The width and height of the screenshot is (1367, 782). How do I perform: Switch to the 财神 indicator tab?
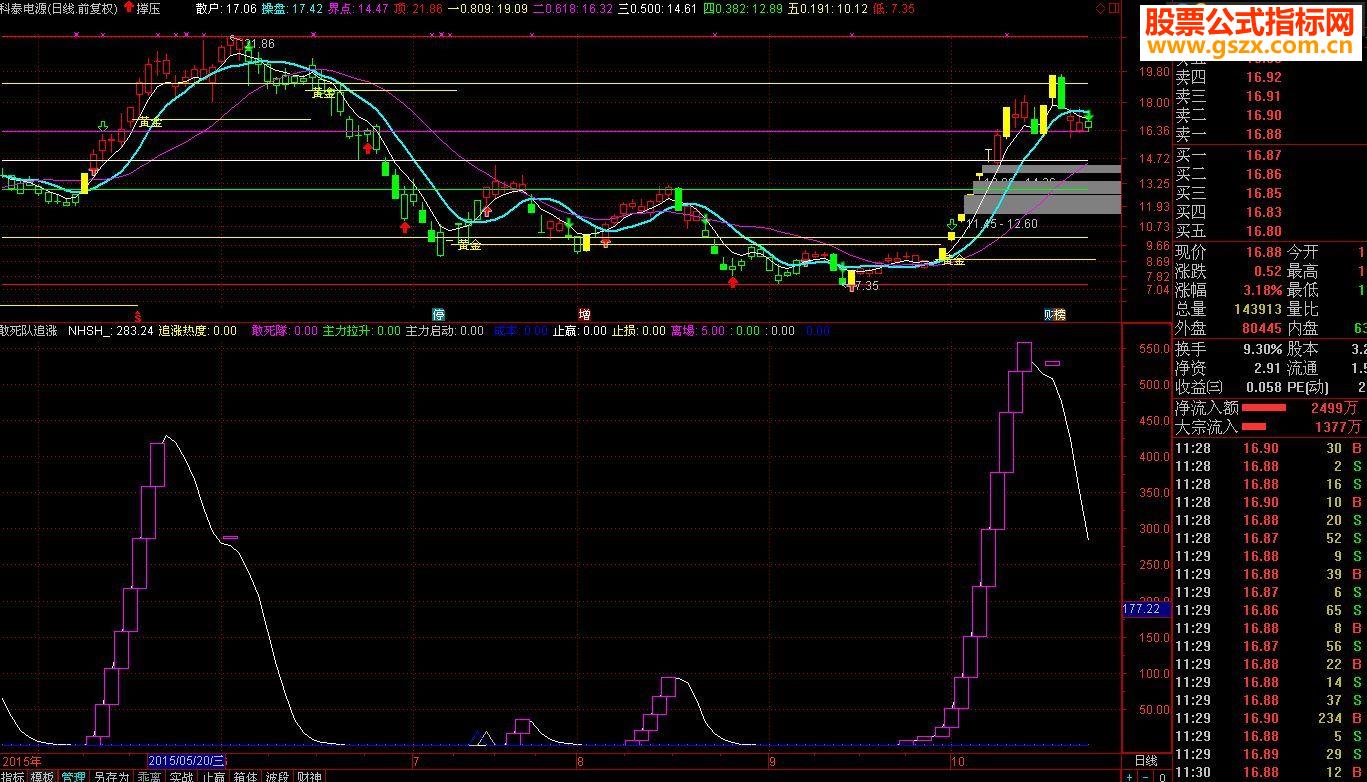(x=310, y=776)
